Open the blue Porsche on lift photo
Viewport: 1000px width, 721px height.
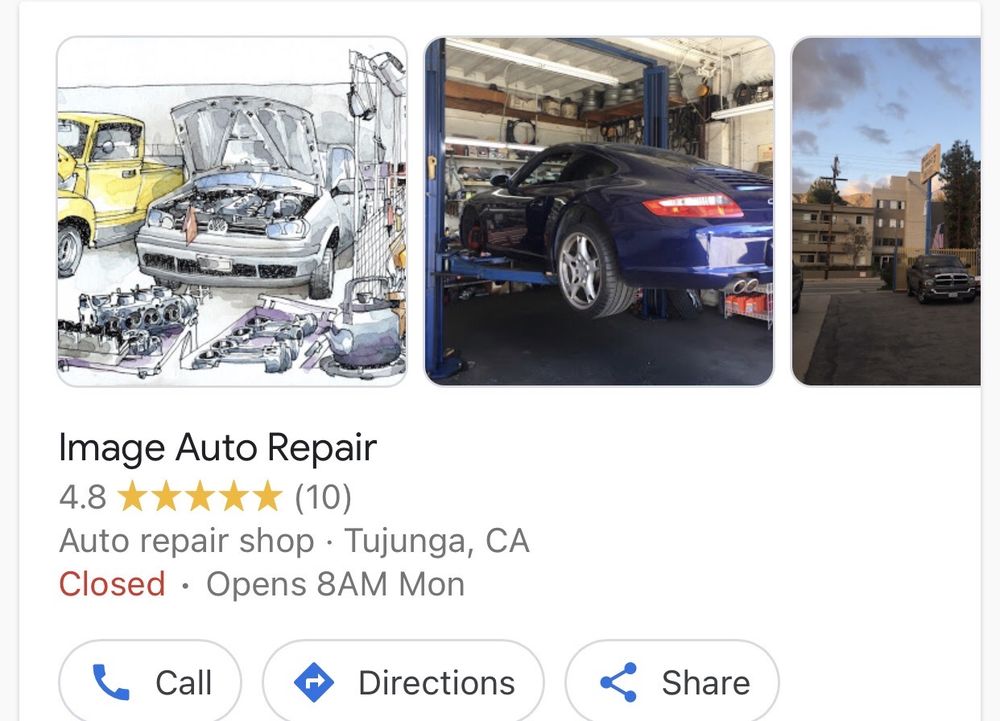(x=599, y=212)
